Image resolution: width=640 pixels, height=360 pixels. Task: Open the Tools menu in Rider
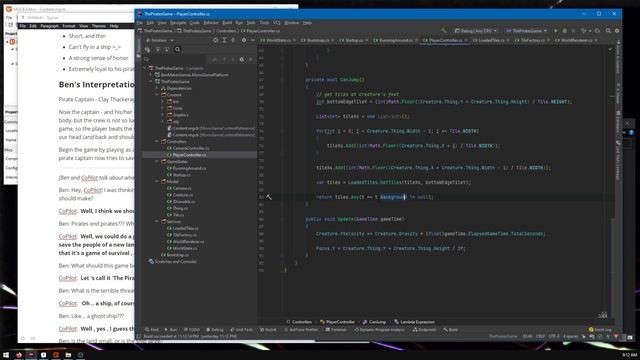click(264, 22)
